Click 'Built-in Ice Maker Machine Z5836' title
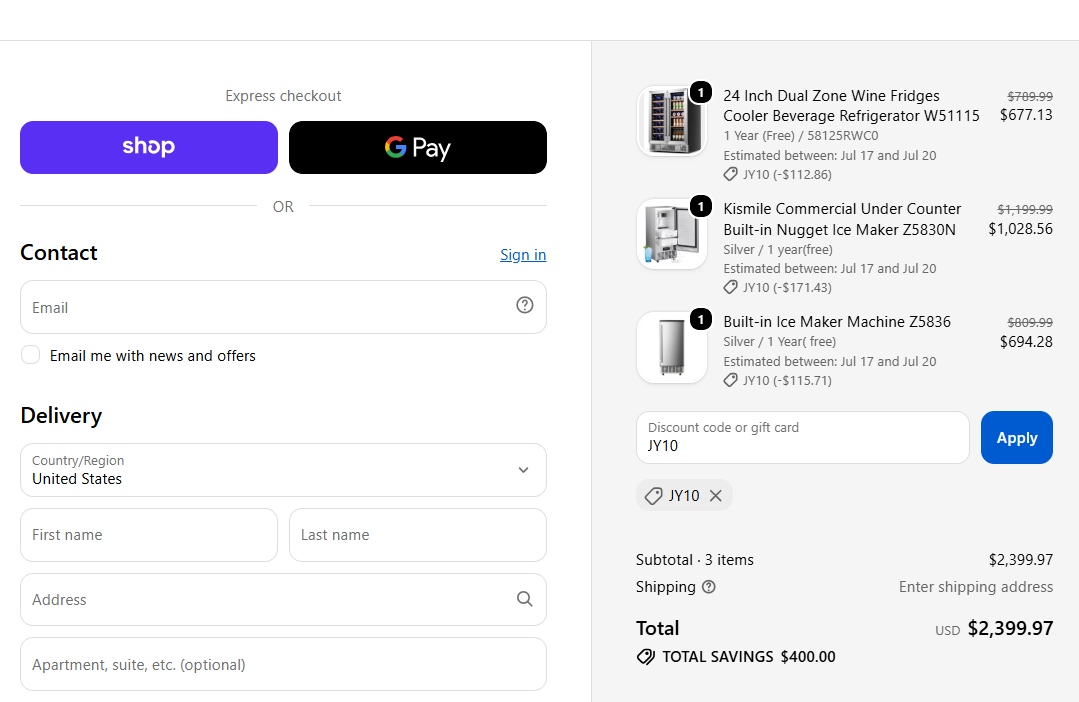1079x702 pixels. 837,321
